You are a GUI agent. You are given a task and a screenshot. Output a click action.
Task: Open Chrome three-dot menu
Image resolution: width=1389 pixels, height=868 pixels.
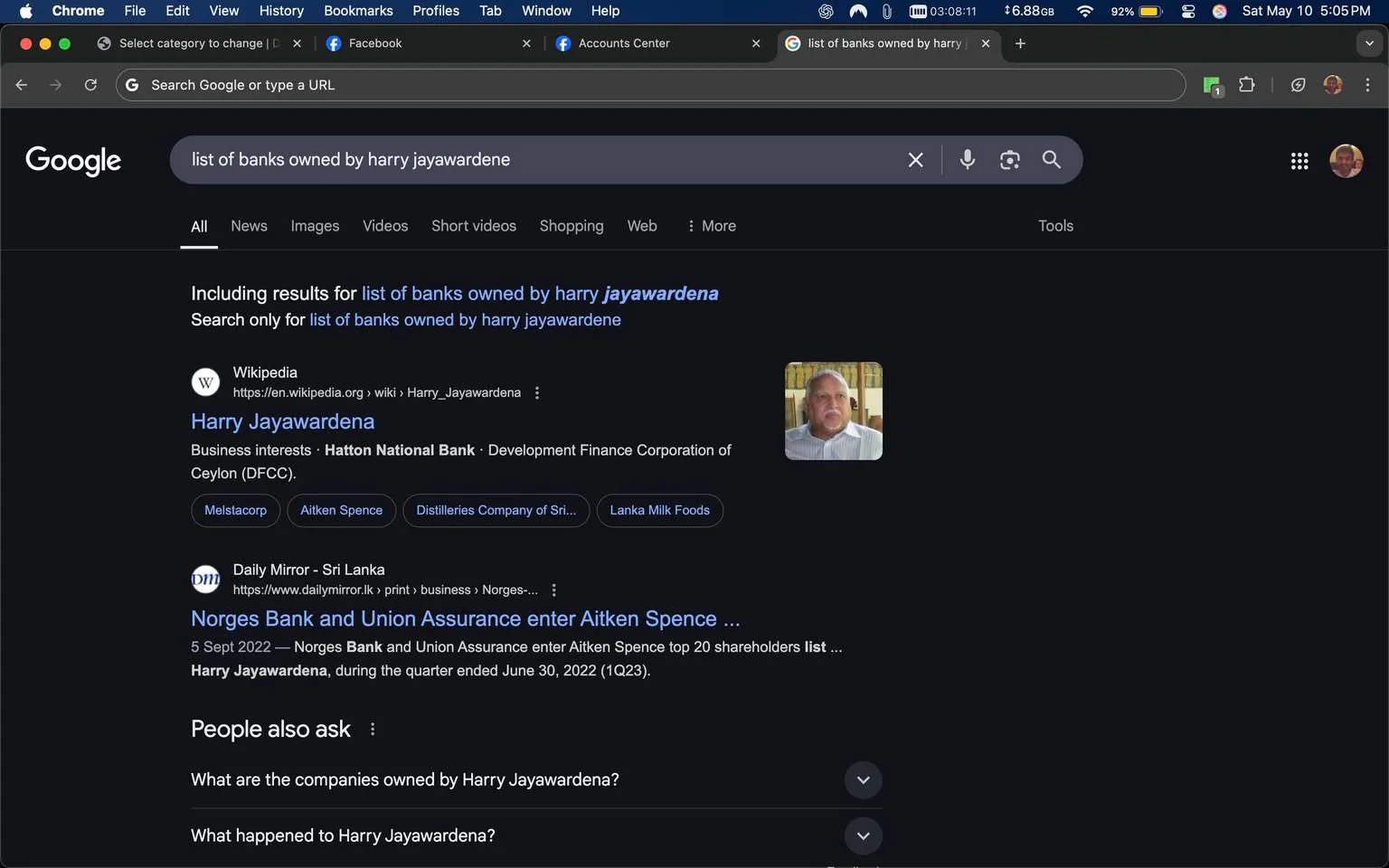(x=1367, y=85)
